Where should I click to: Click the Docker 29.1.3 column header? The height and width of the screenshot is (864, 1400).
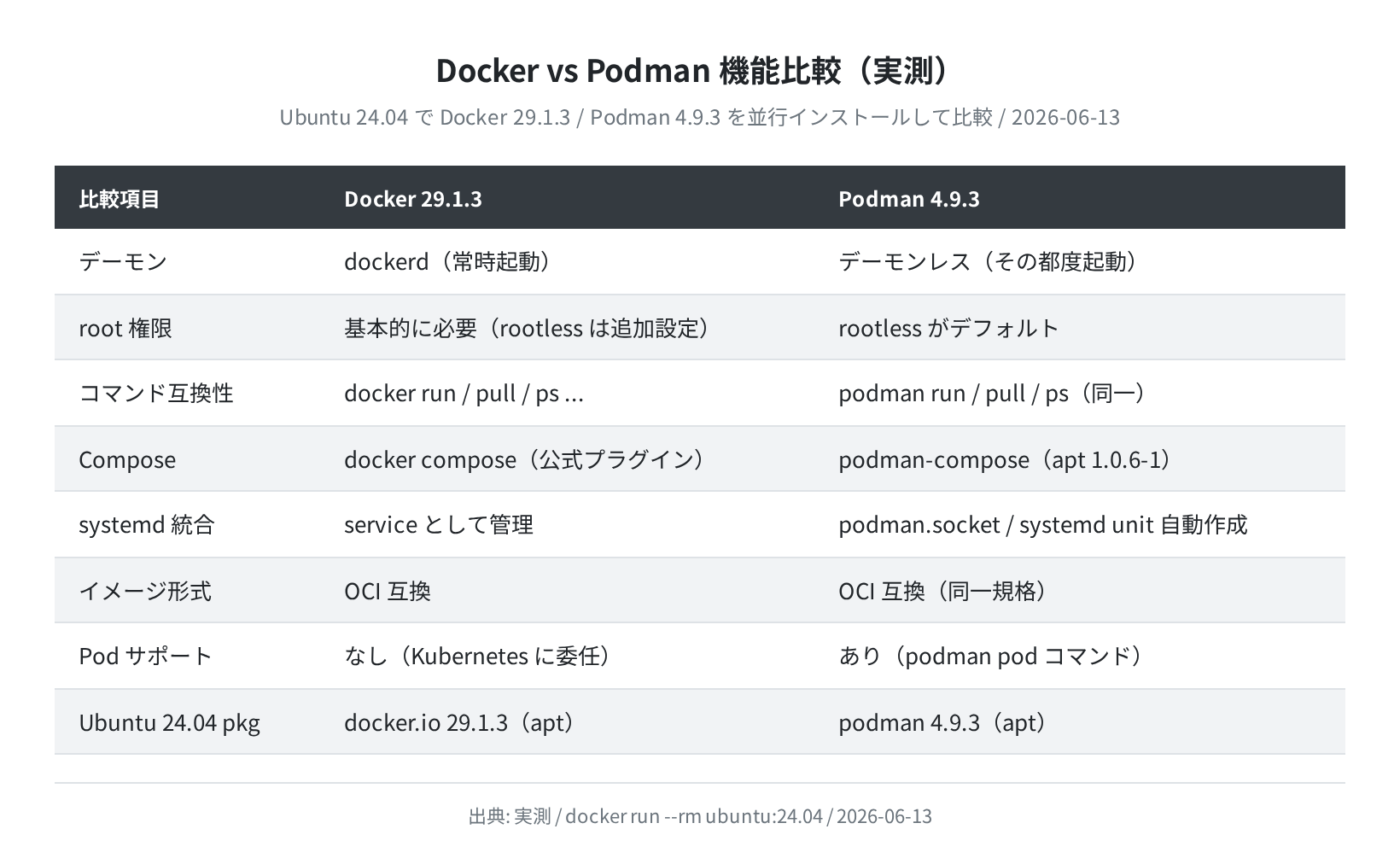[x=413, y=199]
